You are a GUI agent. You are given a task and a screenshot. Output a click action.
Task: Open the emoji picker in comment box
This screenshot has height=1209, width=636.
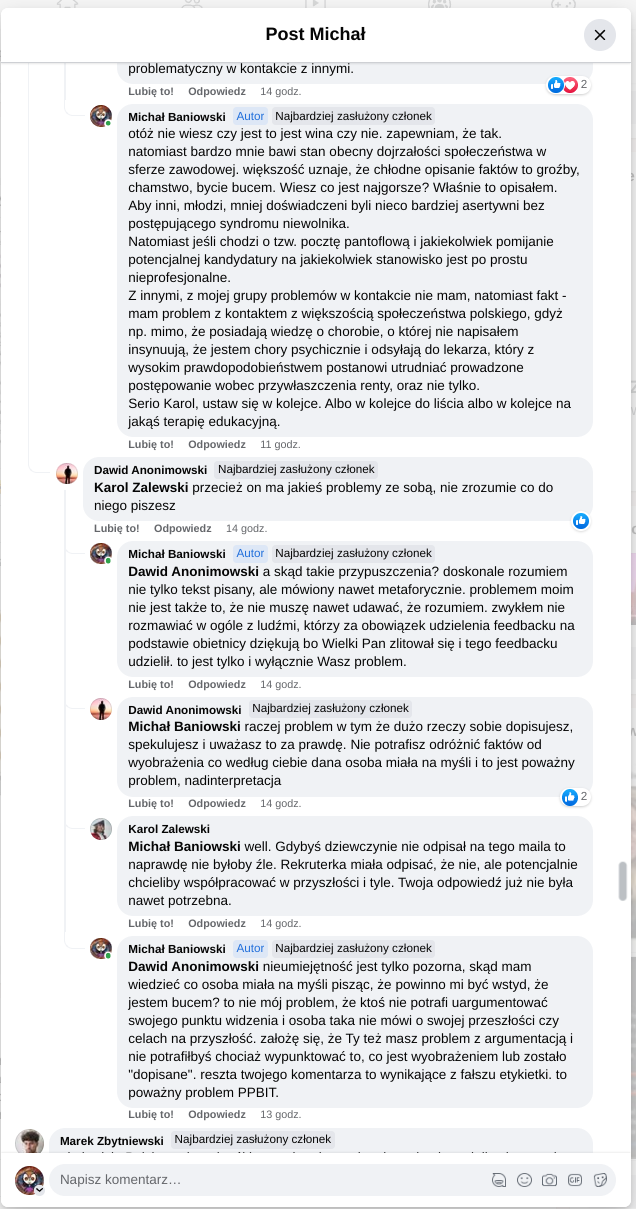coord(524,1180)
